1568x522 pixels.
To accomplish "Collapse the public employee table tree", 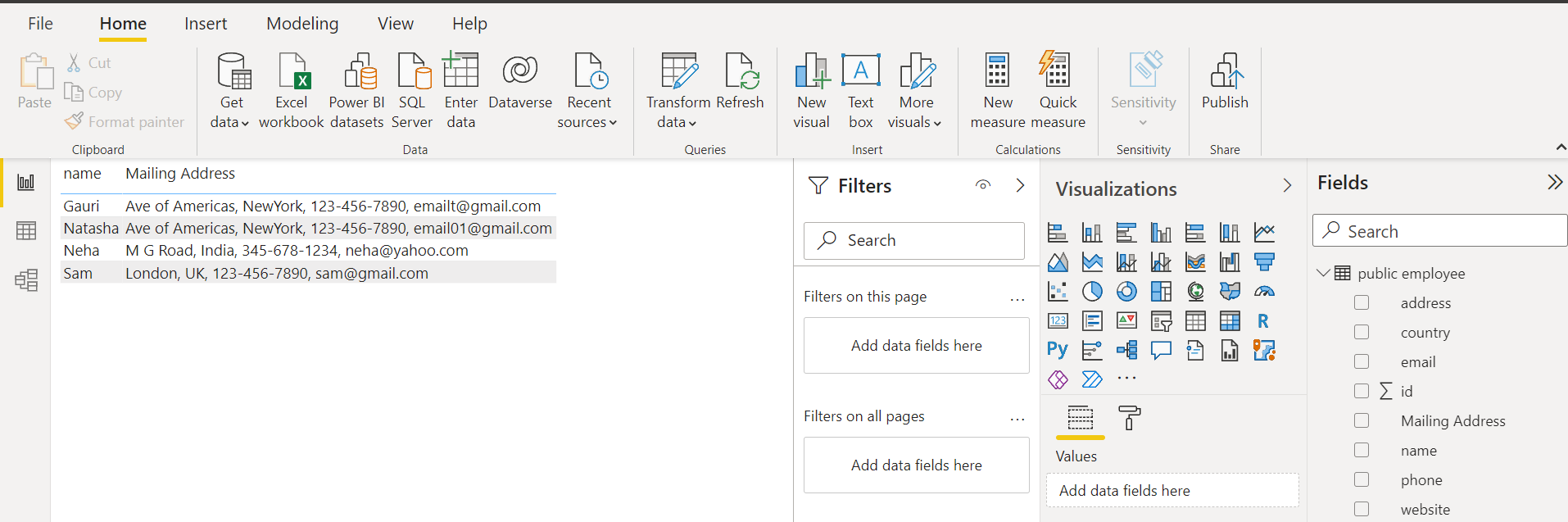I will tap(1323, 273).
